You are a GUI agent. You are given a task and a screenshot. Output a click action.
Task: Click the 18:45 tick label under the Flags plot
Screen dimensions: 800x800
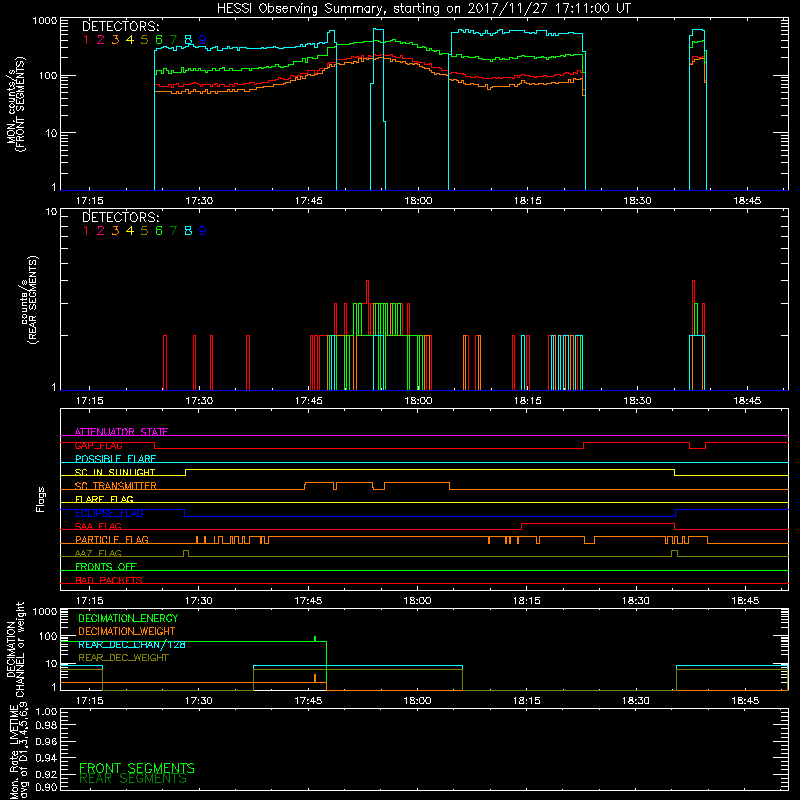pyautogui.click(x=745, y=601)
